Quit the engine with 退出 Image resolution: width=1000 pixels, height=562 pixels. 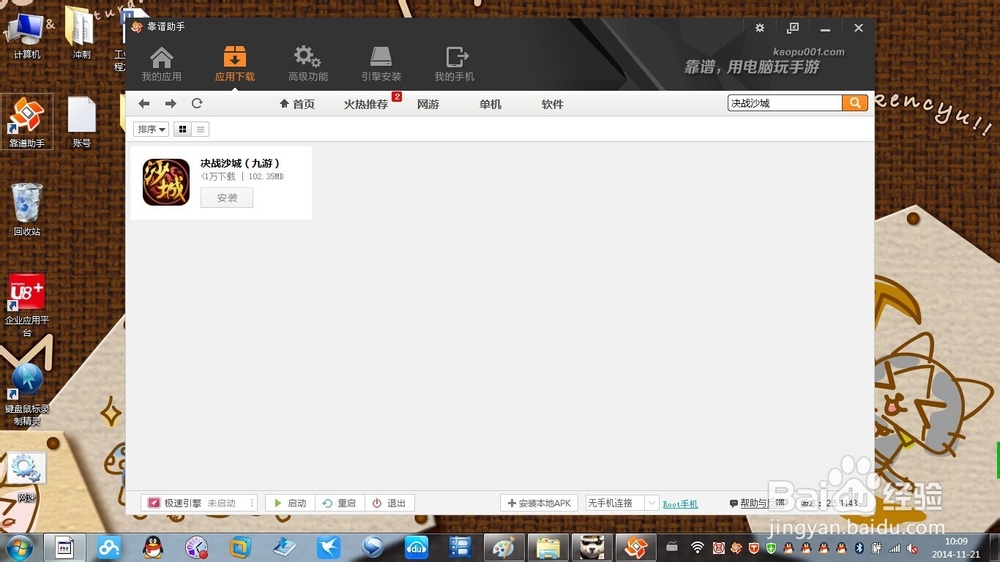point(390,503)
